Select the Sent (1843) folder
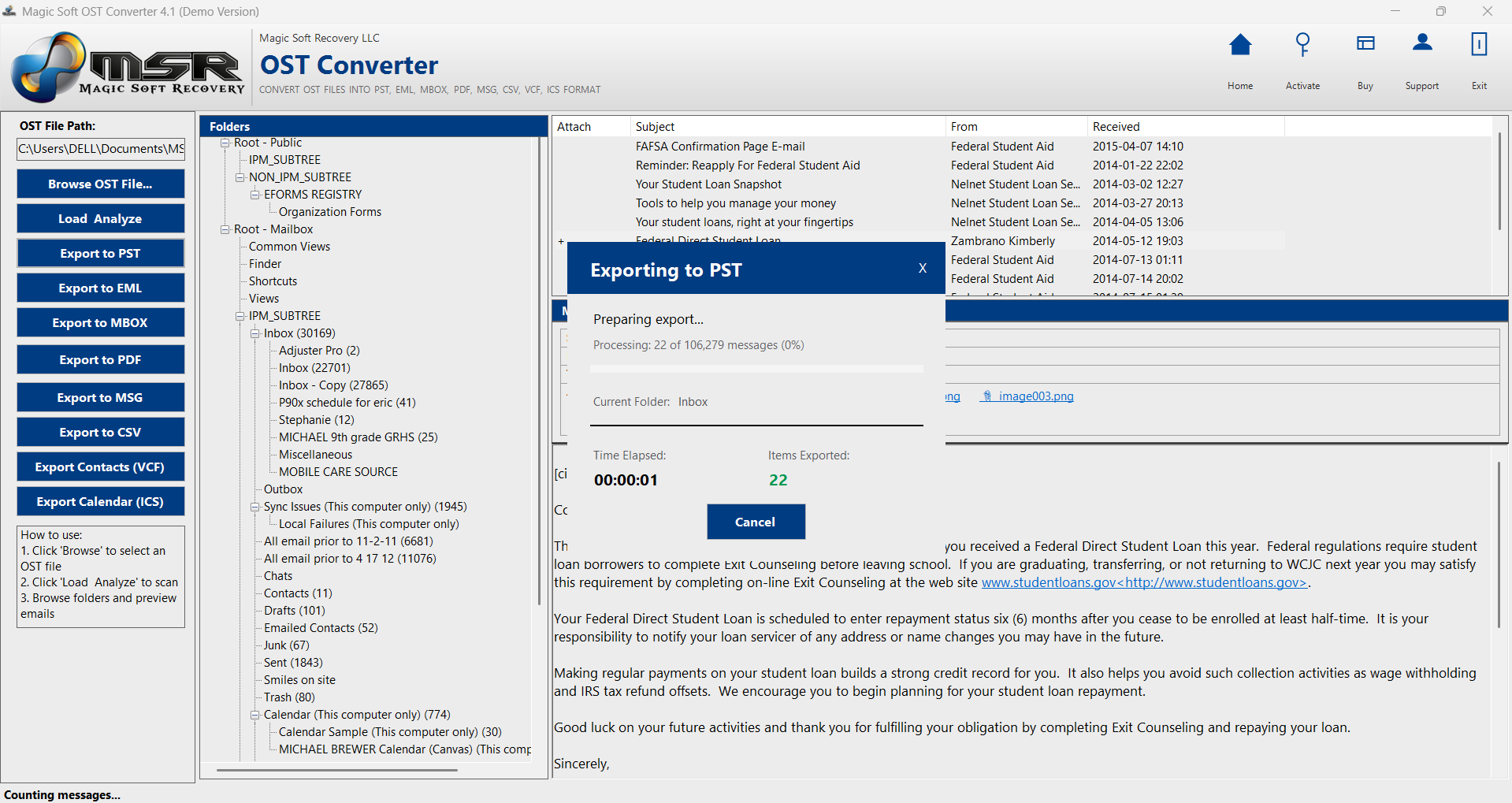 [x=293, y=663]
